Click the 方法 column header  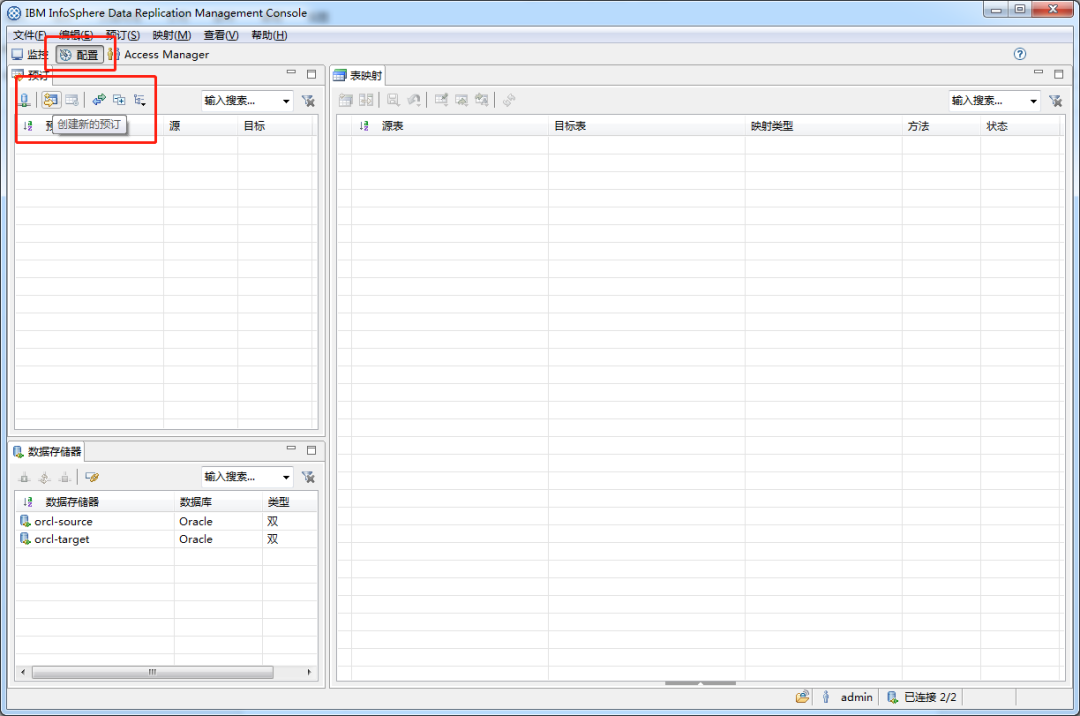tap(941, 125)
